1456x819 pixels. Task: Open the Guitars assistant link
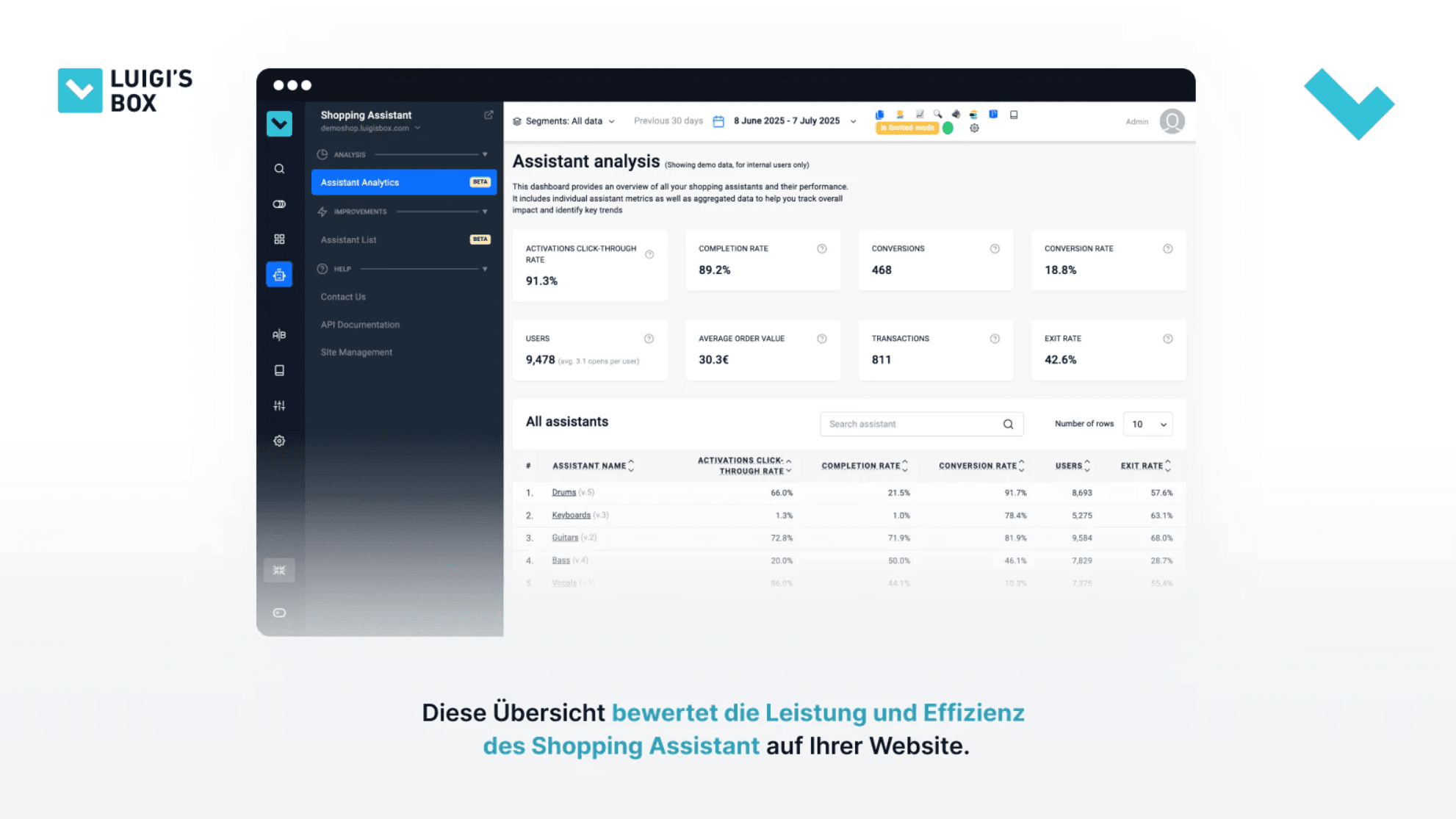point(565,538)
